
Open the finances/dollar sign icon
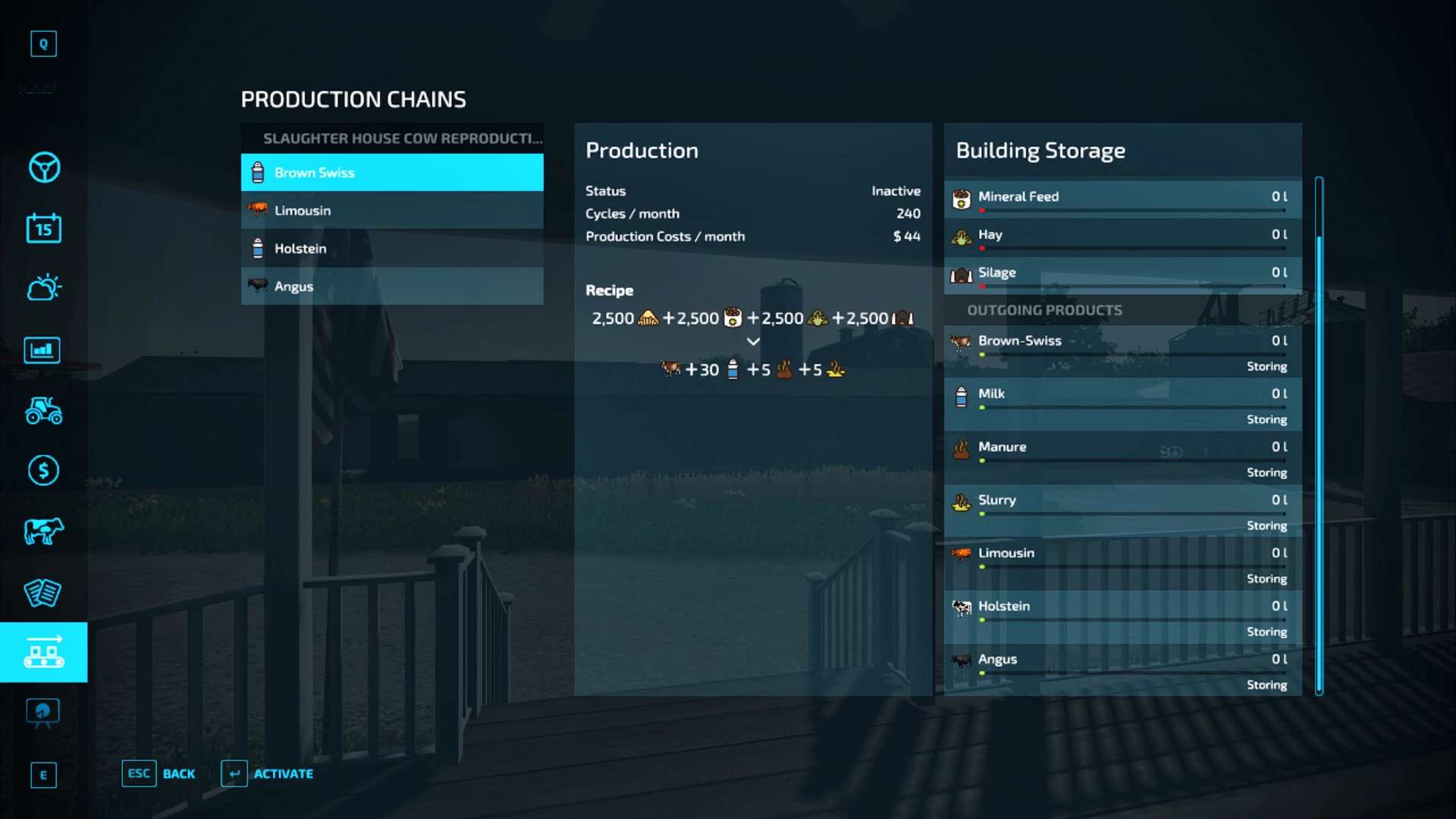click(x=43, y=470)
